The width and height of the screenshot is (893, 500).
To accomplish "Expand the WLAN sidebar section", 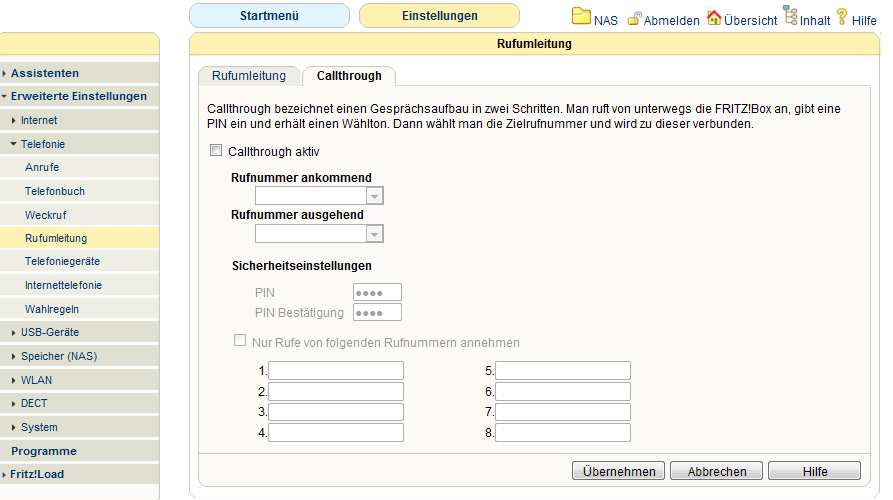I will click(36, 380).
